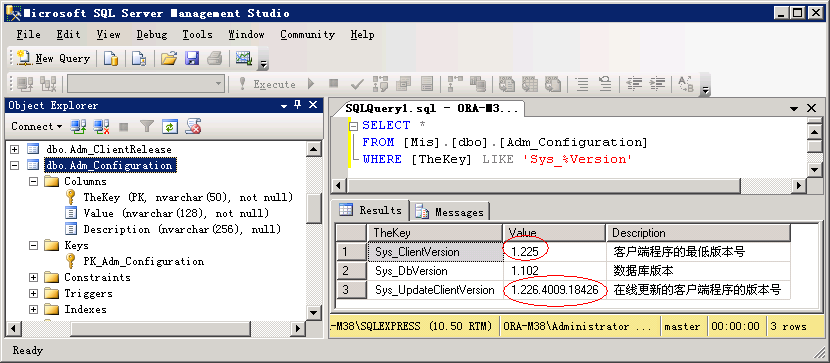Screen dimensions: 830x363
Task: Switch to the Messages tab
Action: (x=450, y=212)
